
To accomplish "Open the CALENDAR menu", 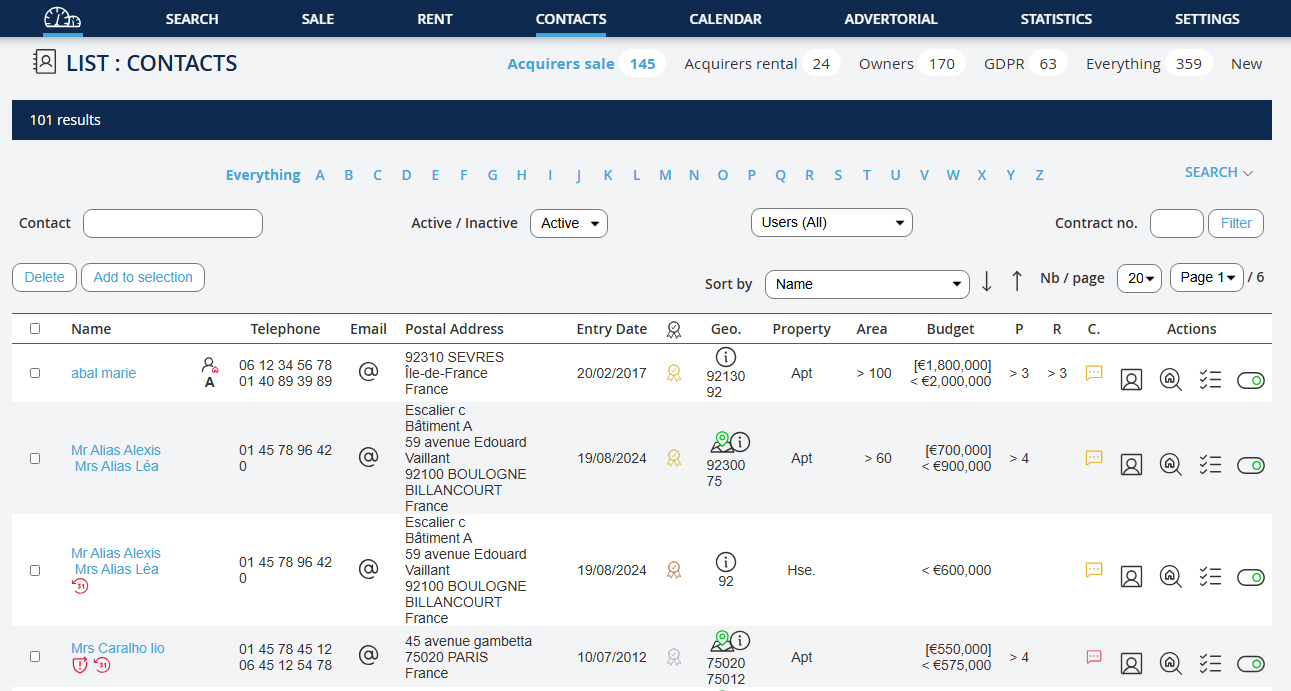I will coord(725,19).
